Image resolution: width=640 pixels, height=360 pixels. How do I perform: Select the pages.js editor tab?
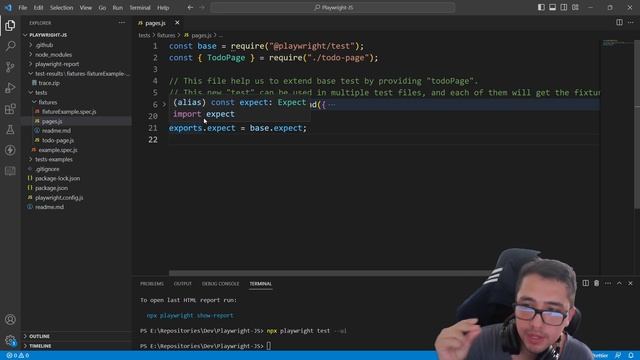point(155,23)
